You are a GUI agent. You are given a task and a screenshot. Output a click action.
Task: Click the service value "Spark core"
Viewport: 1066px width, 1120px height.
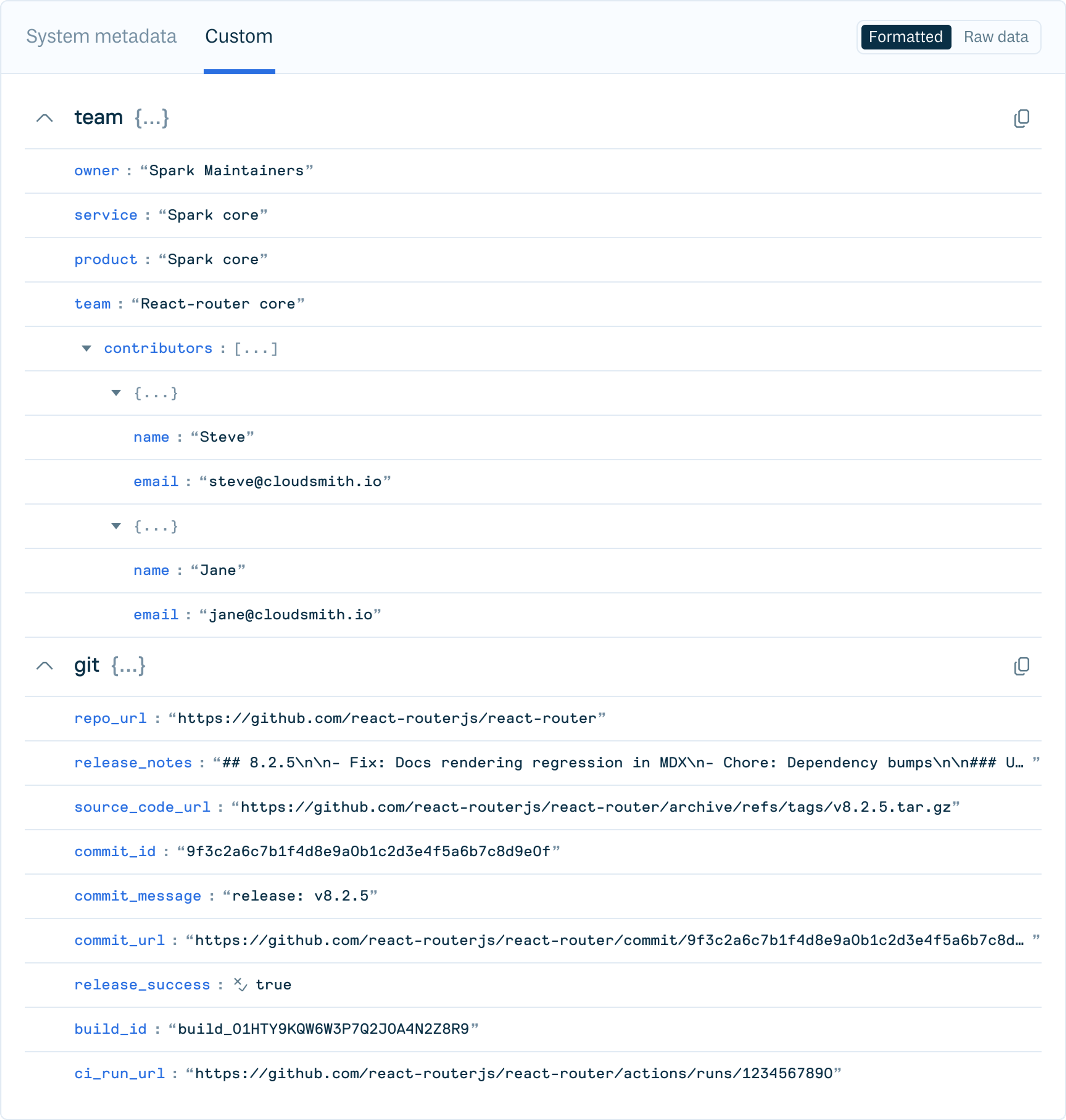click(213, 215)
